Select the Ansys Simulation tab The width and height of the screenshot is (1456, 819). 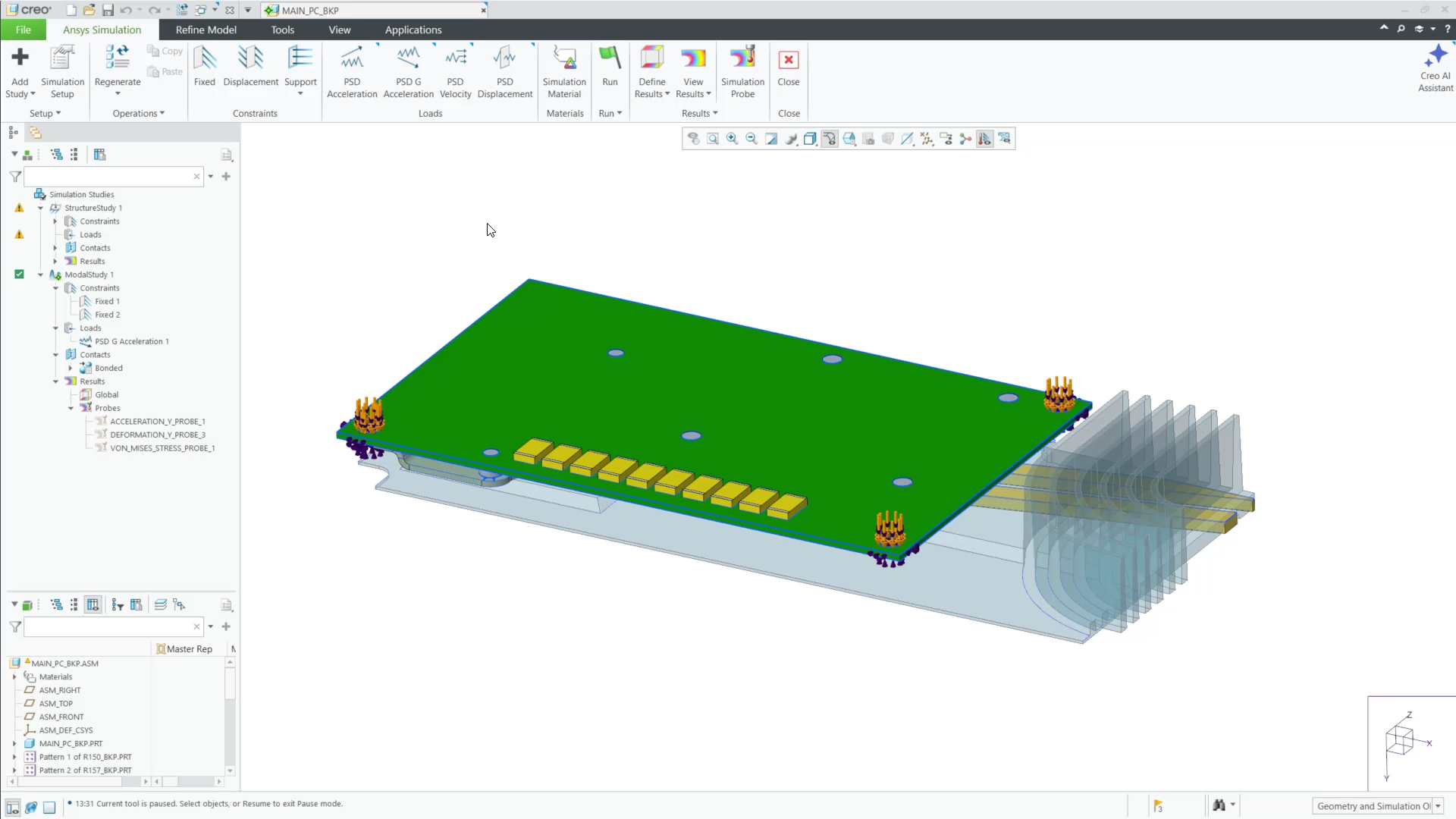[x=102, y=30]
